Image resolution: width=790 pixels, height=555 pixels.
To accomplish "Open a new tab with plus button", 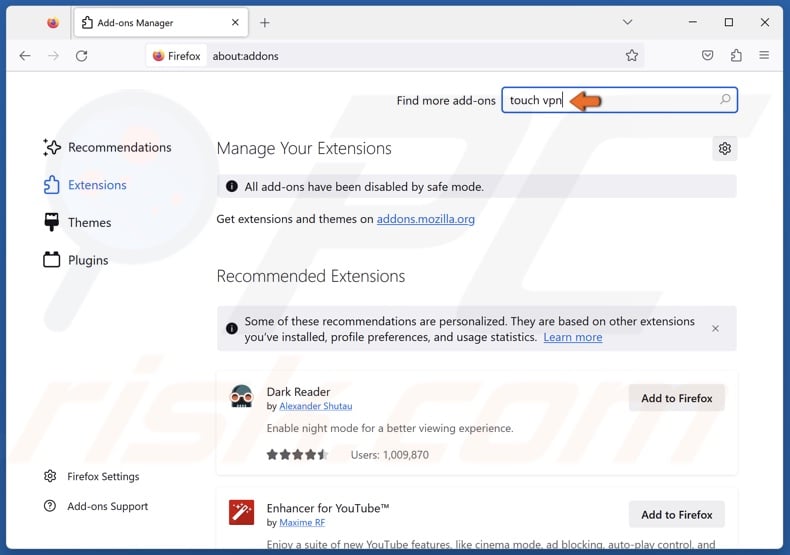I will pos(265,22).
